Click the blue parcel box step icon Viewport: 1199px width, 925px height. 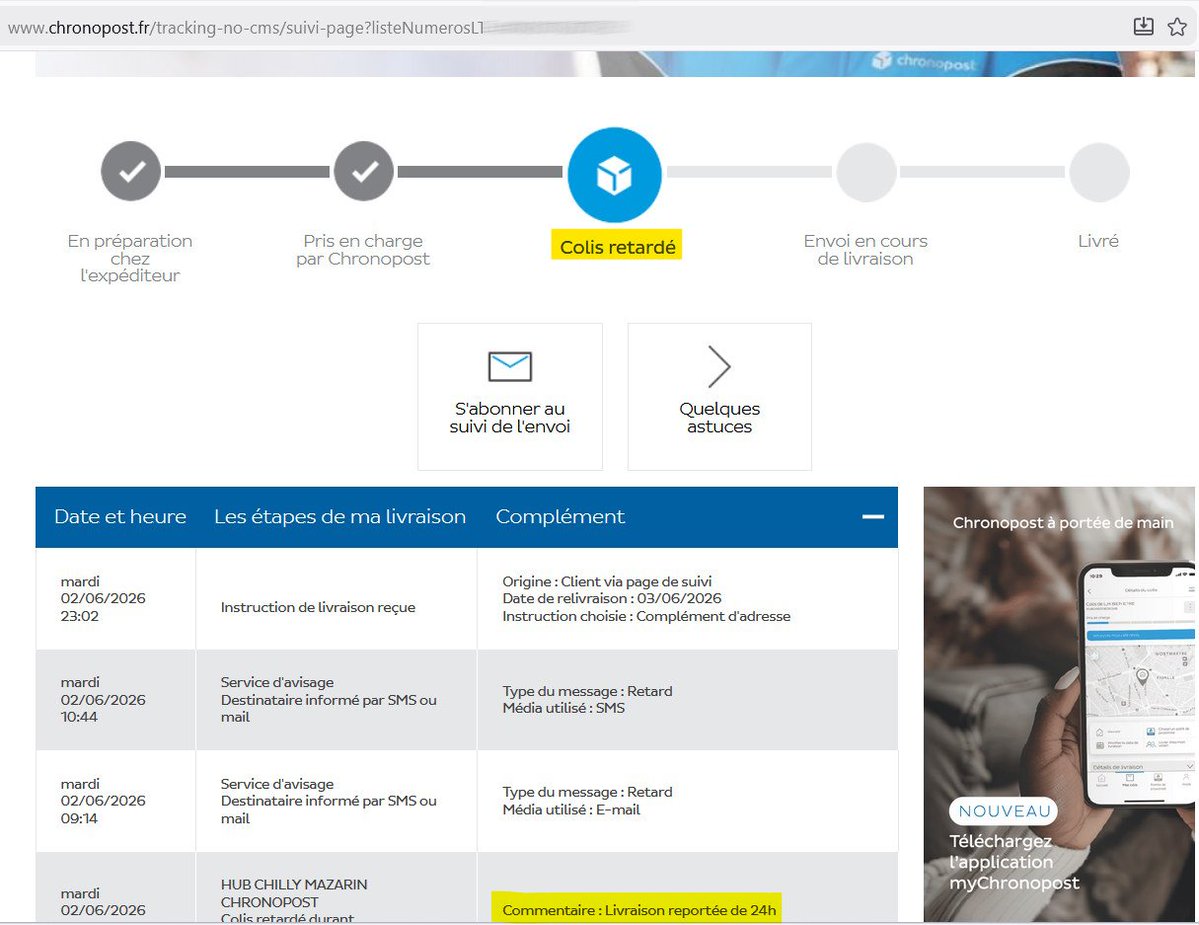tap(614, 175)
